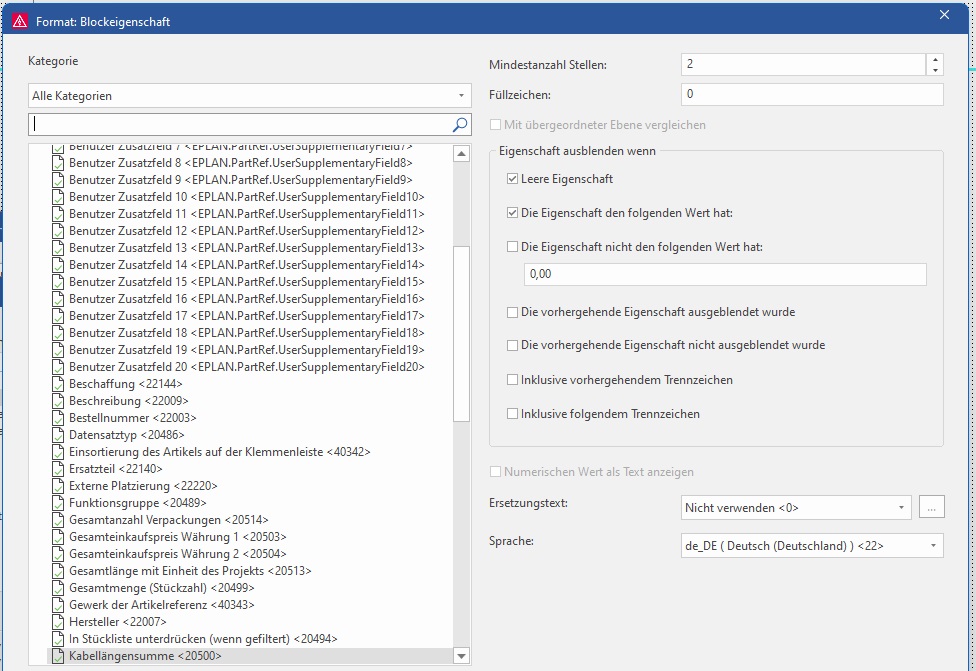This screenshot has height=671, width=976.
Task: Click the search magnifier icon
Action: pos(460,125)
